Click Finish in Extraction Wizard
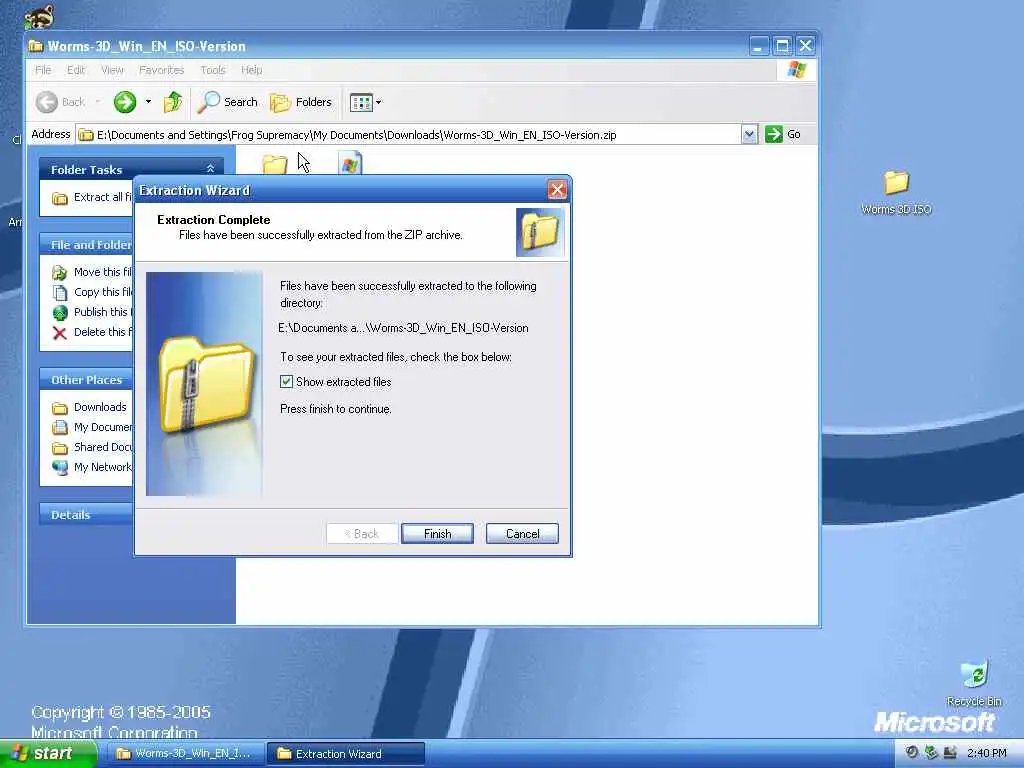Screen dimensions: 1024x768 click(x=437, y=534)
